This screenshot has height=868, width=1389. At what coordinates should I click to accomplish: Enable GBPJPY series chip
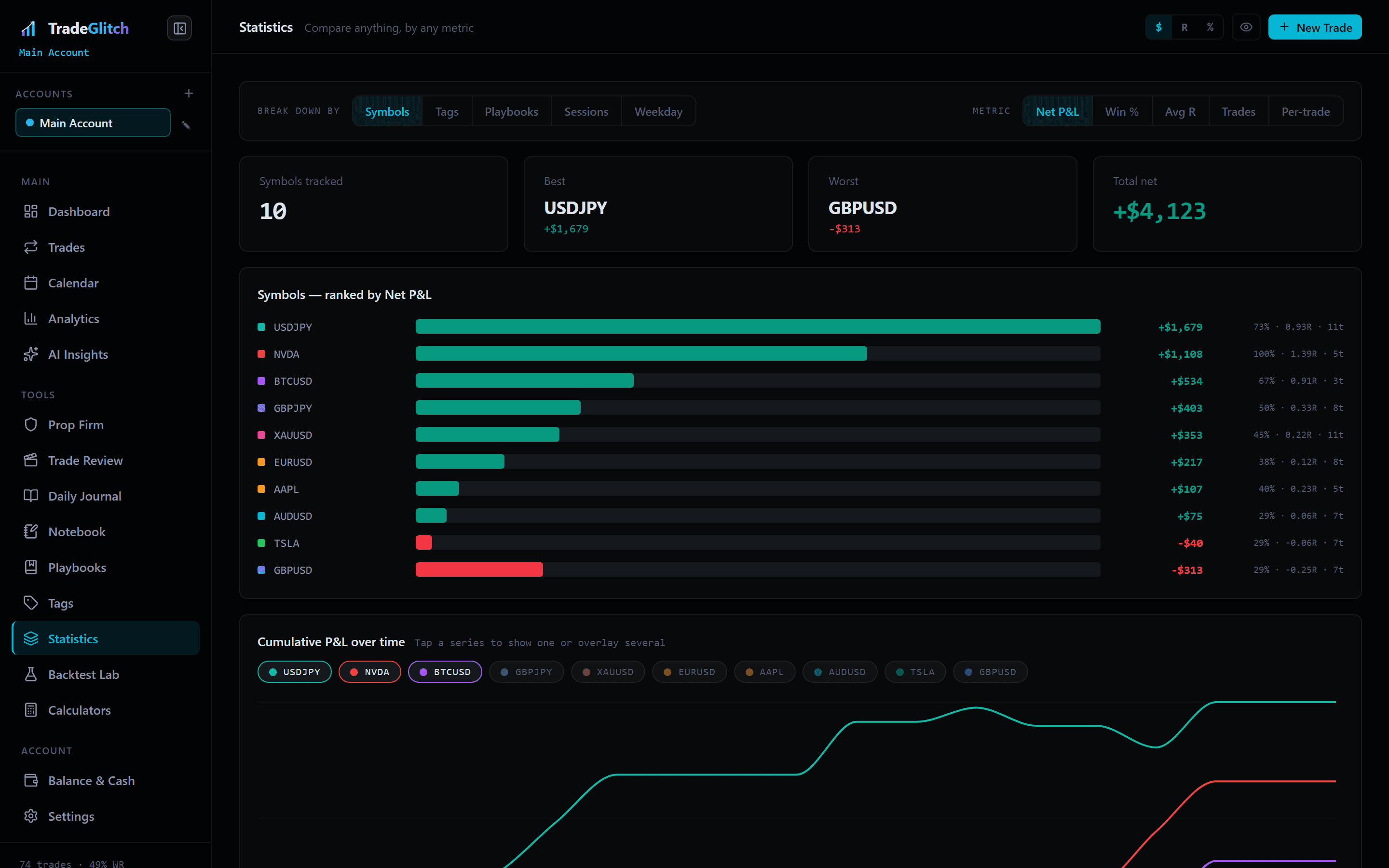click(526, 672)
